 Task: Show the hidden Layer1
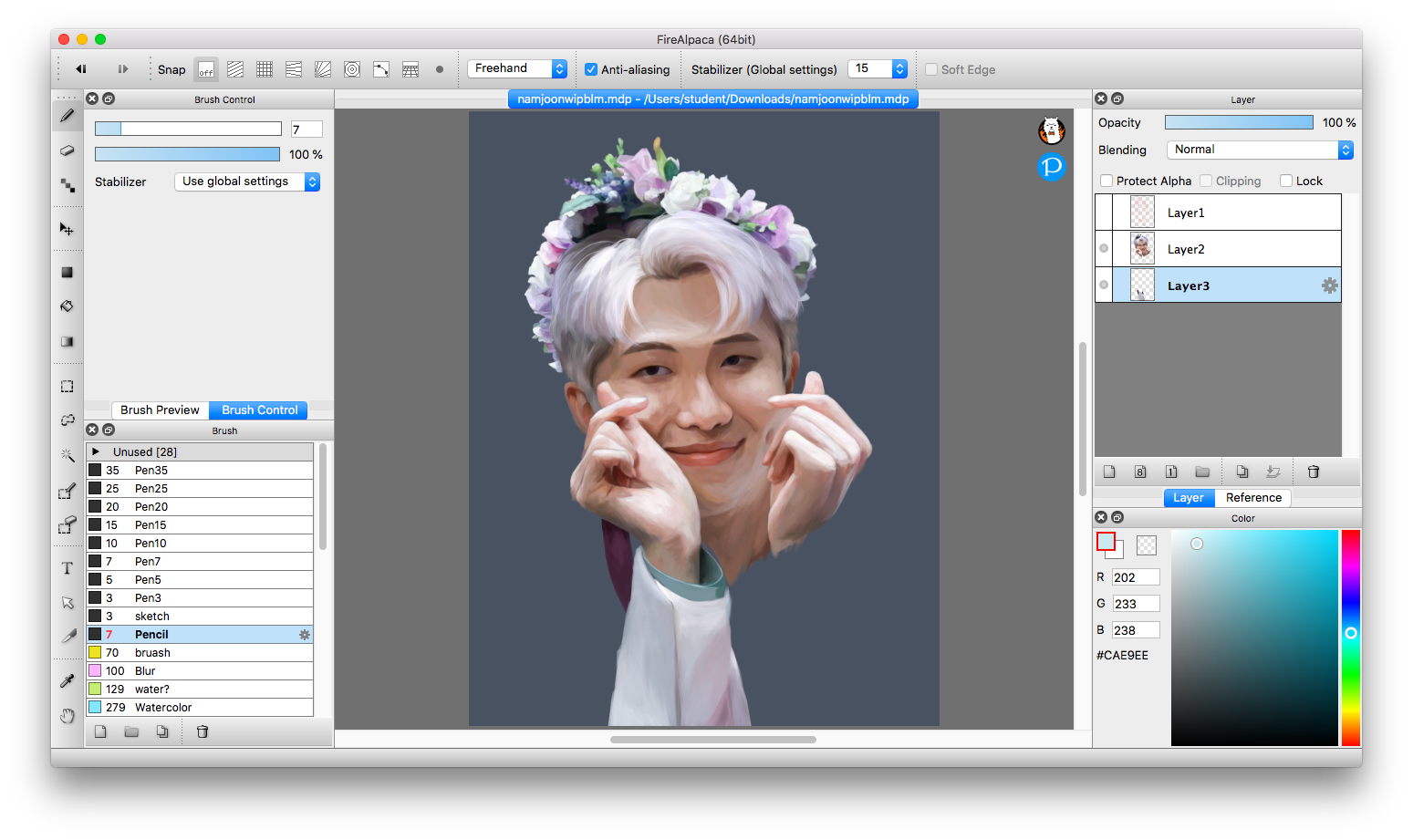(1104, 213)
